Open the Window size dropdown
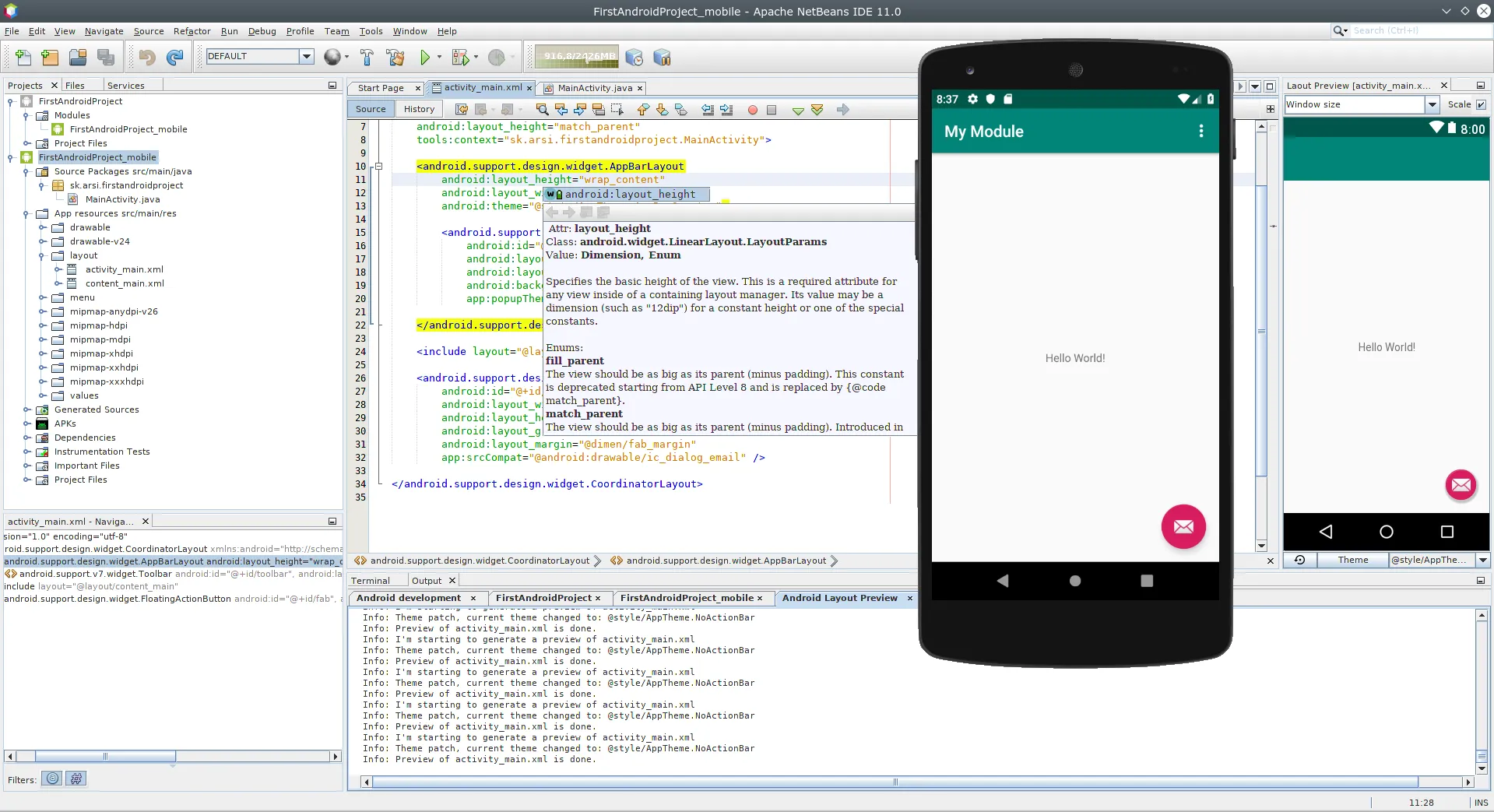 [x=1432, y=104]
